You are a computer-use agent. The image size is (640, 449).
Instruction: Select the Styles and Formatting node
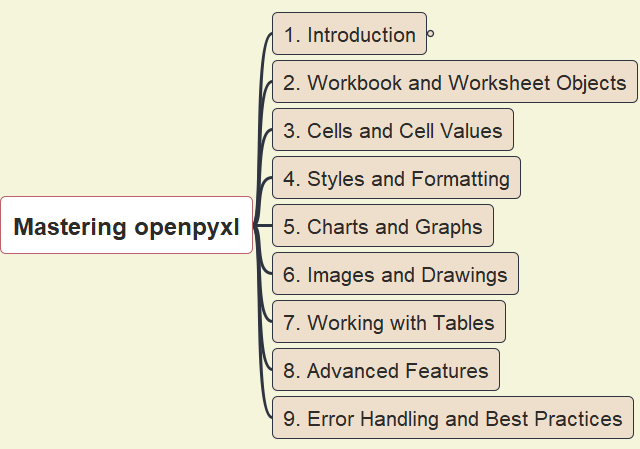click(x=396, y=178)
